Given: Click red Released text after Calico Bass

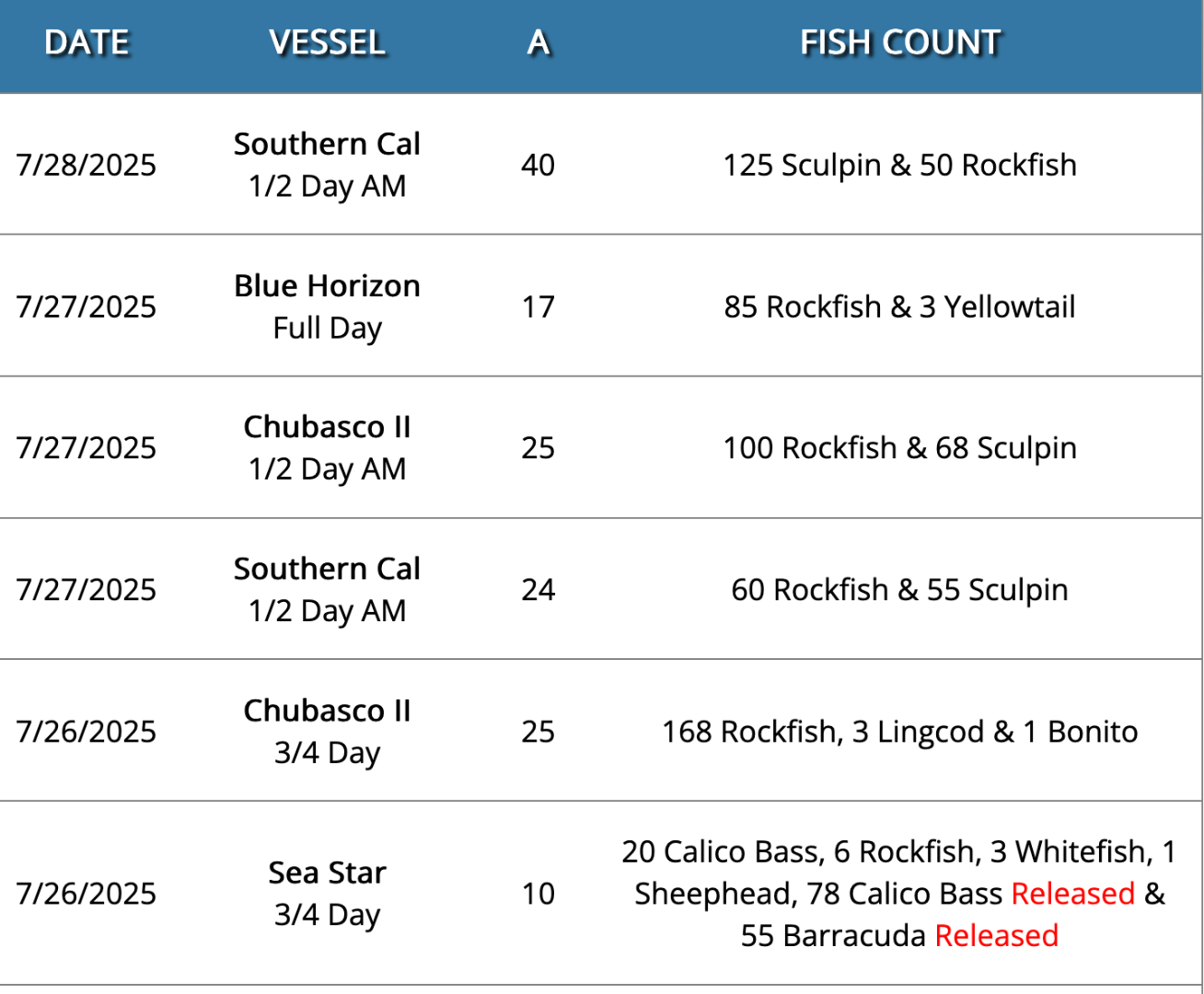Looking at the screenshot, I should (1073, 894).
